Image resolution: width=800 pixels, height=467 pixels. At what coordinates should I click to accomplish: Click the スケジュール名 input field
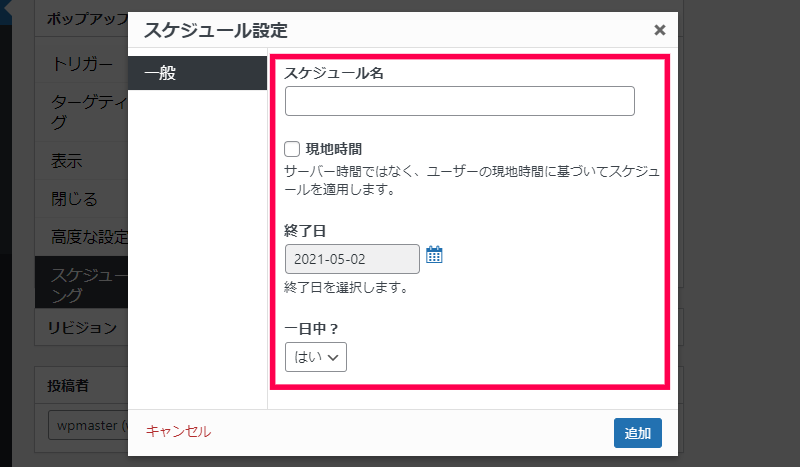(x=460, y=101)
